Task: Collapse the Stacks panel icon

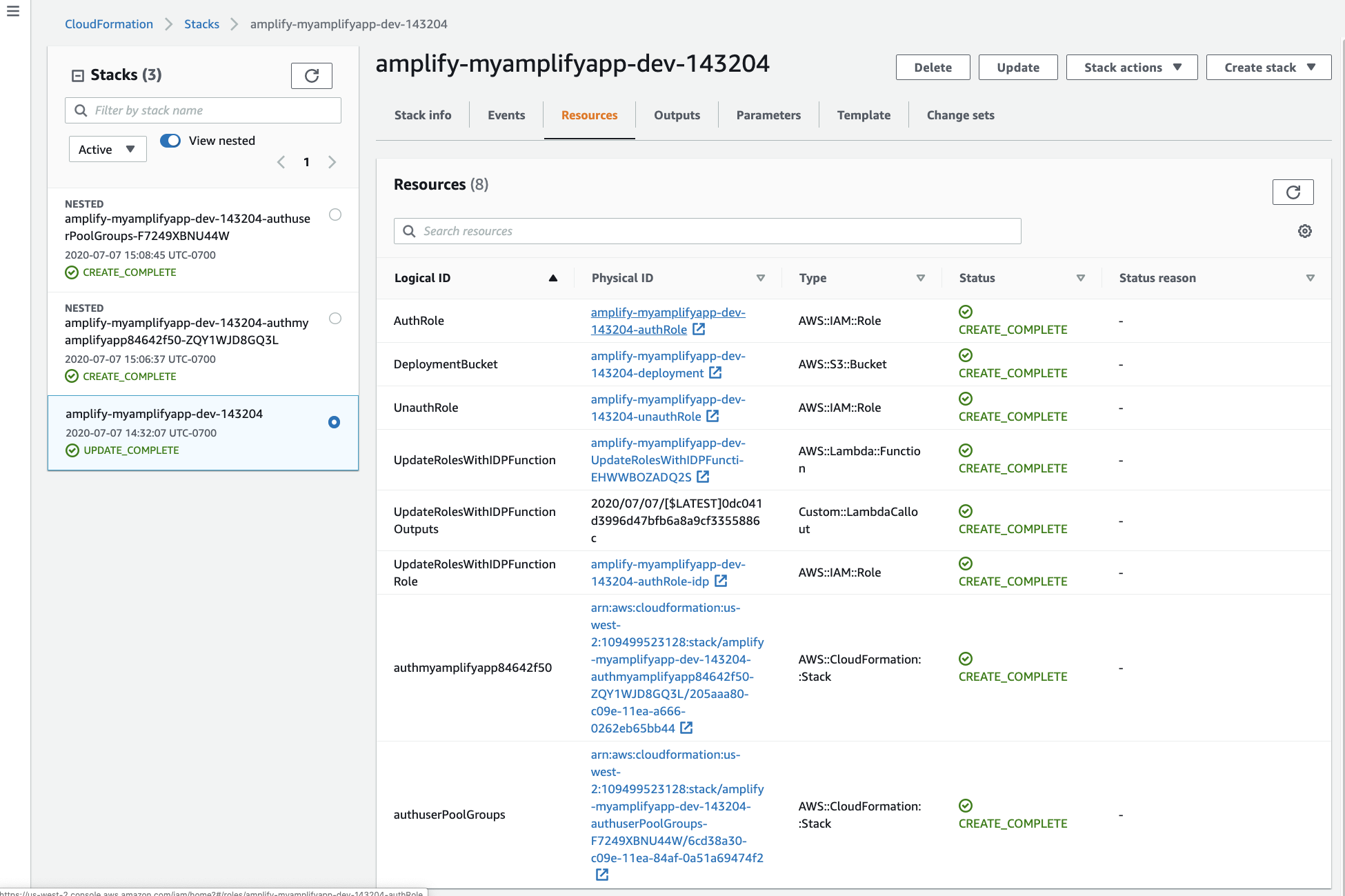Action: (78, 76)
